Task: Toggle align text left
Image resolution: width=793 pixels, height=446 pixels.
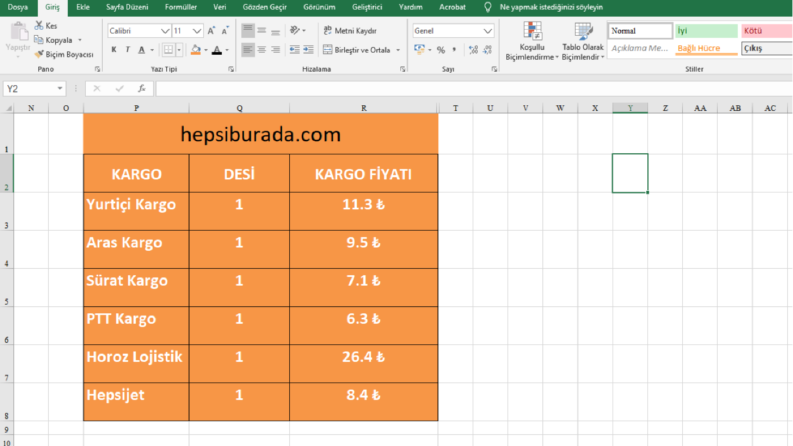Action: pyautogui.click(x=248, y=50)
